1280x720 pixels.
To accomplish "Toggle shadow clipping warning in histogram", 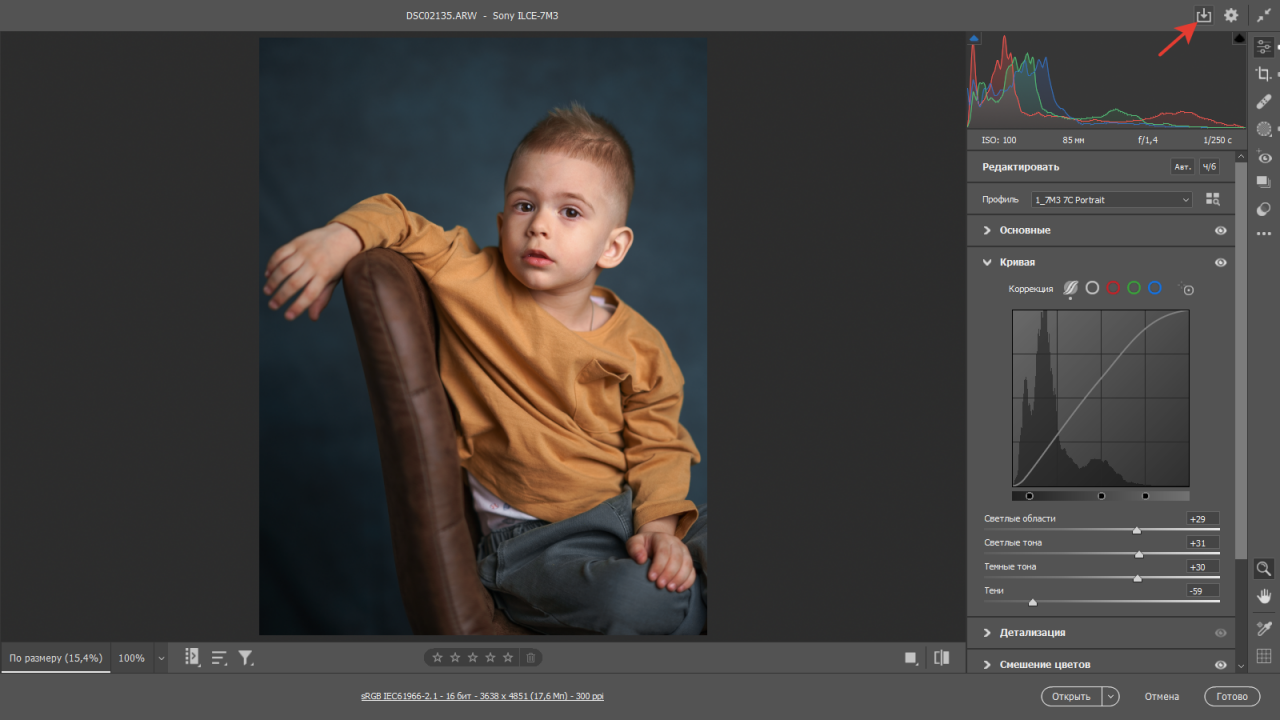I will click(974, 38).
